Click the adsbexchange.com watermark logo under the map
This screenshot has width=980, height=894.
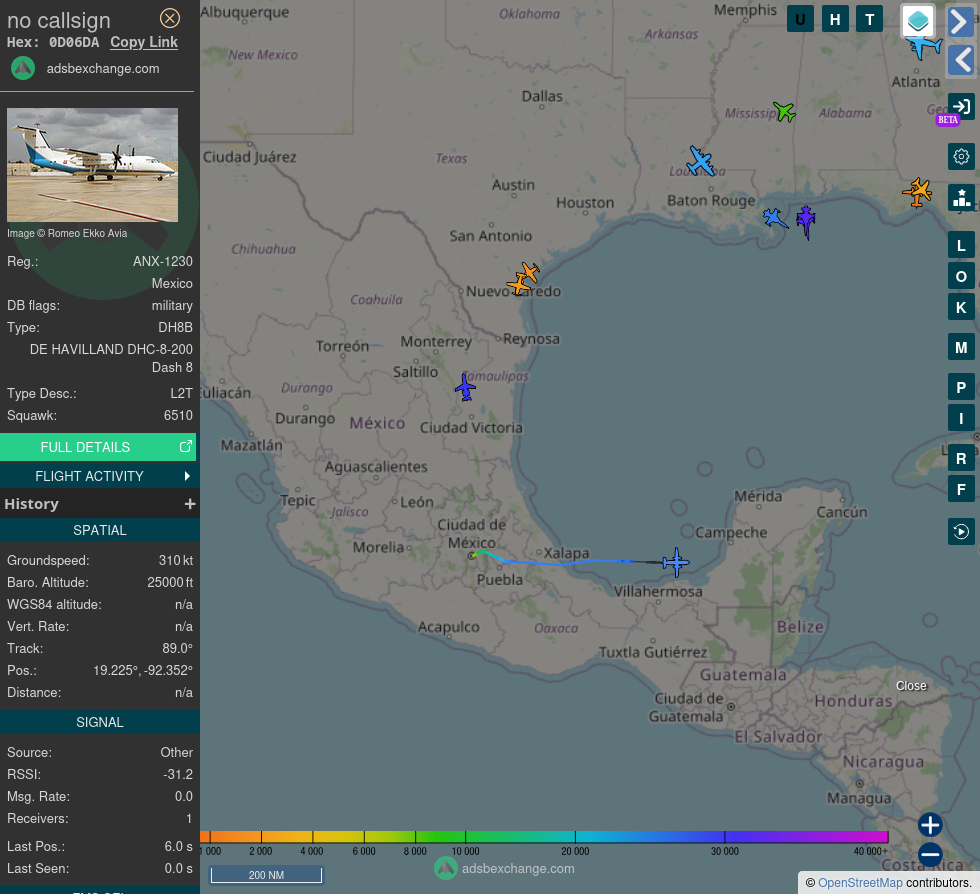[x=446, y=868]
